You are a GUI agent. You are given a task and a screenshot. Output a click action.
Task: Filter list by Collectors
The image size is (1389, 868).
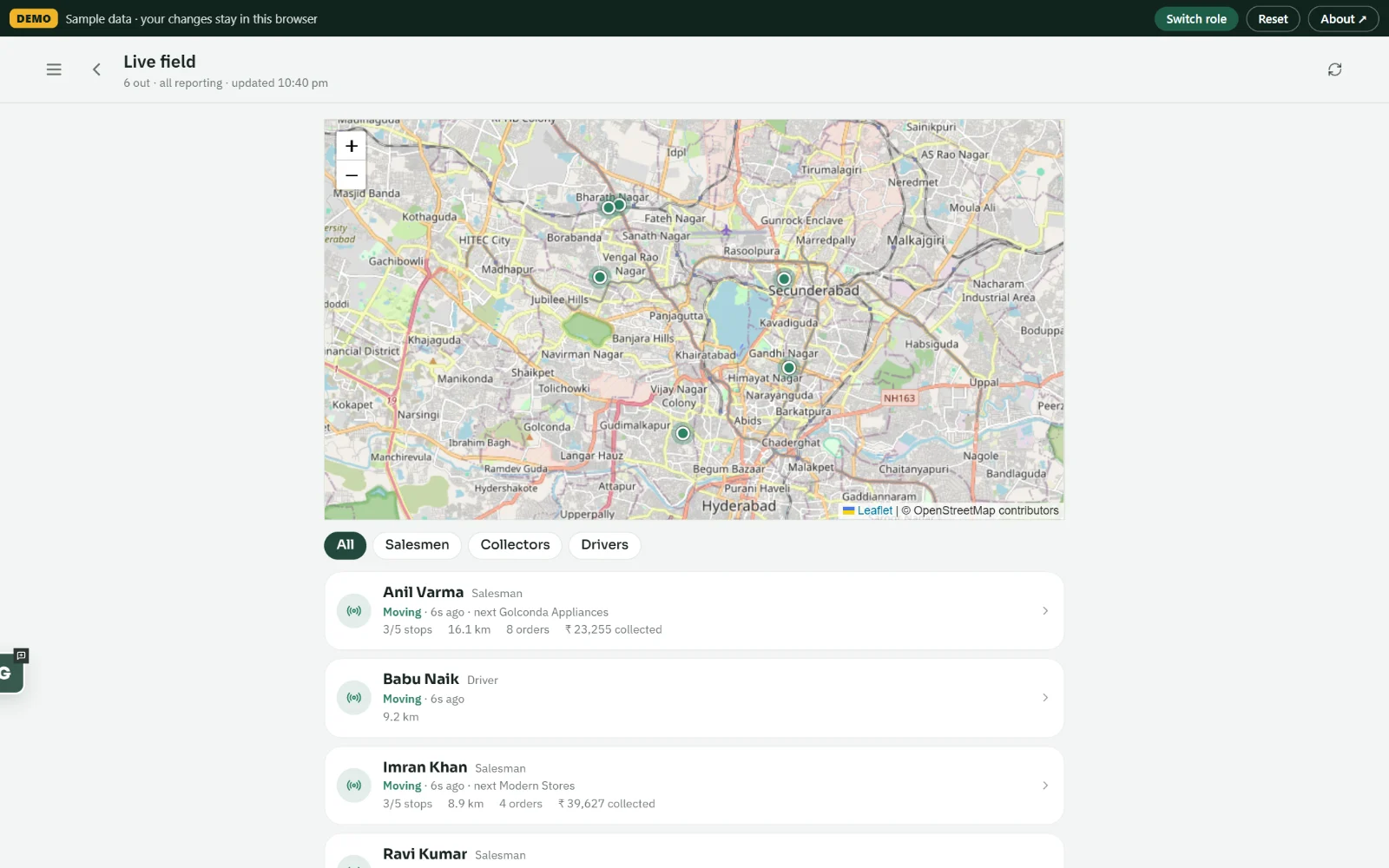point(515,545)
